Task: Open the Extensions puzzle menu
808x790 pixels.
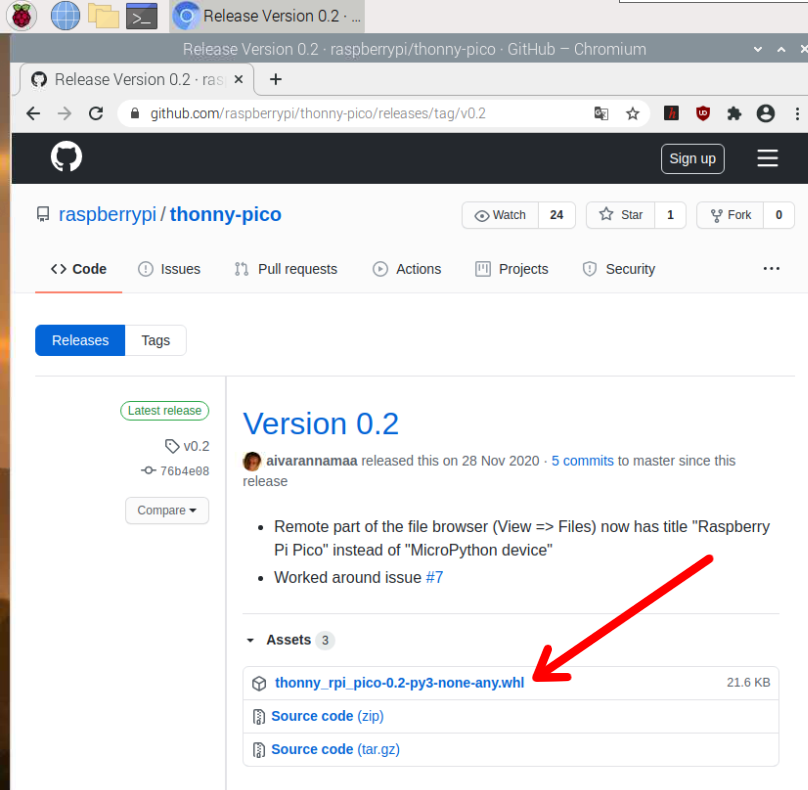Action: [x=734, y=113]
